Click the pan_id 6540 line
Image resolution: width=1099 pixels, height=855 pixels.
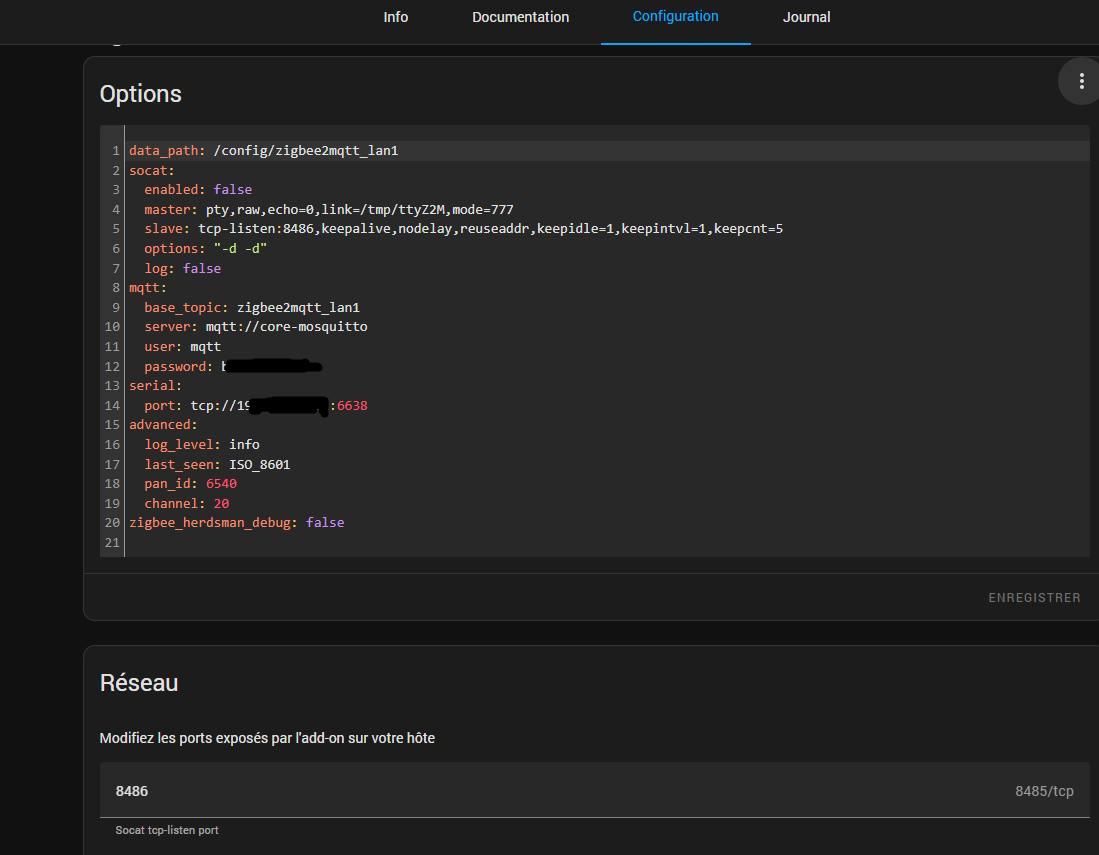click(x=191, y=484)
